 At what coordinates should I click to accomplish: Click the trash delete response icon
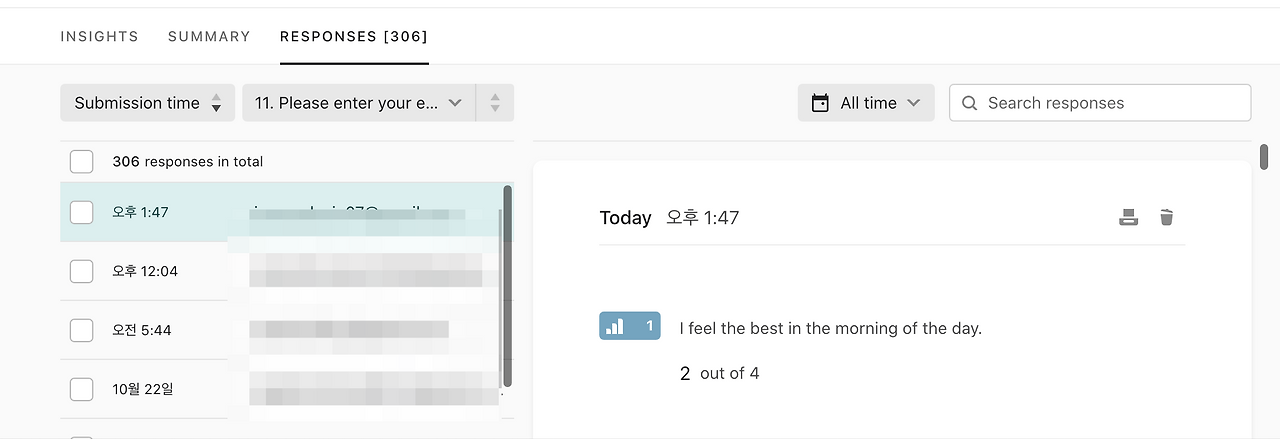coord(1166,217)
